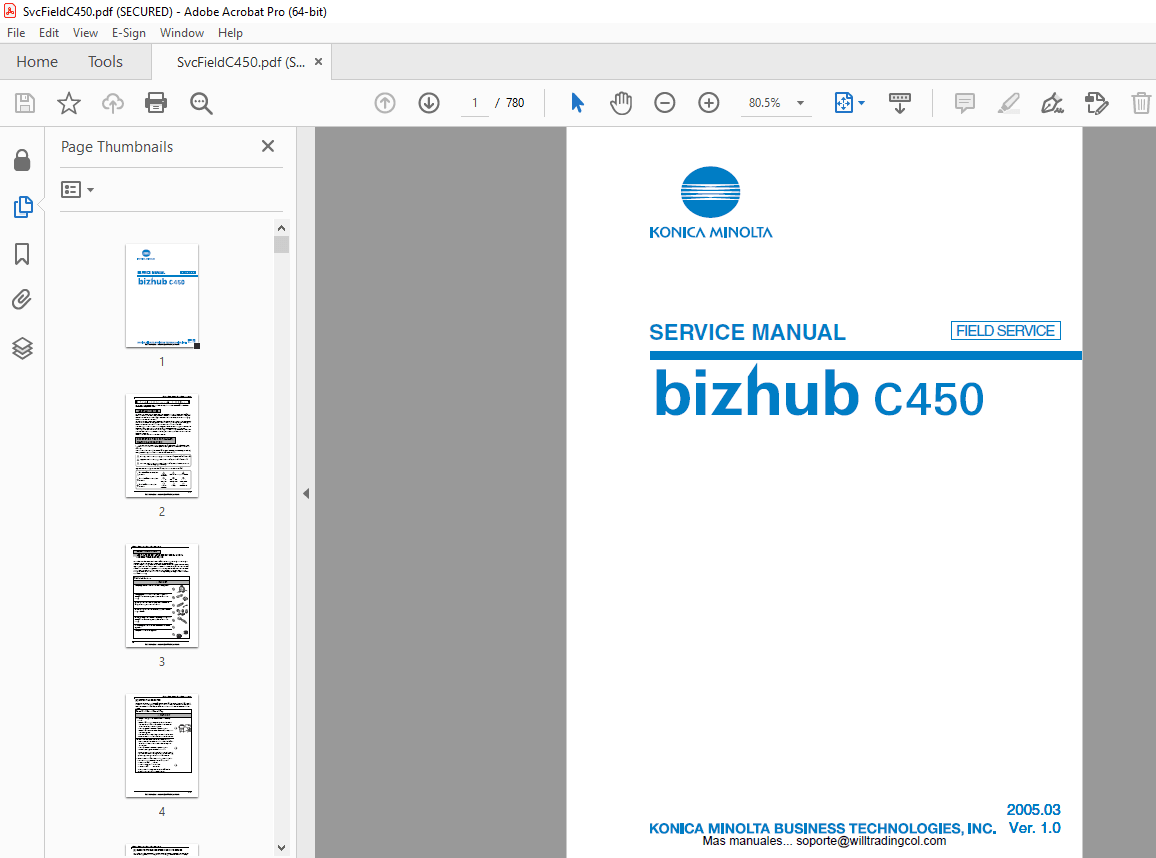Go to the next page with down arrow

point(428,102)
